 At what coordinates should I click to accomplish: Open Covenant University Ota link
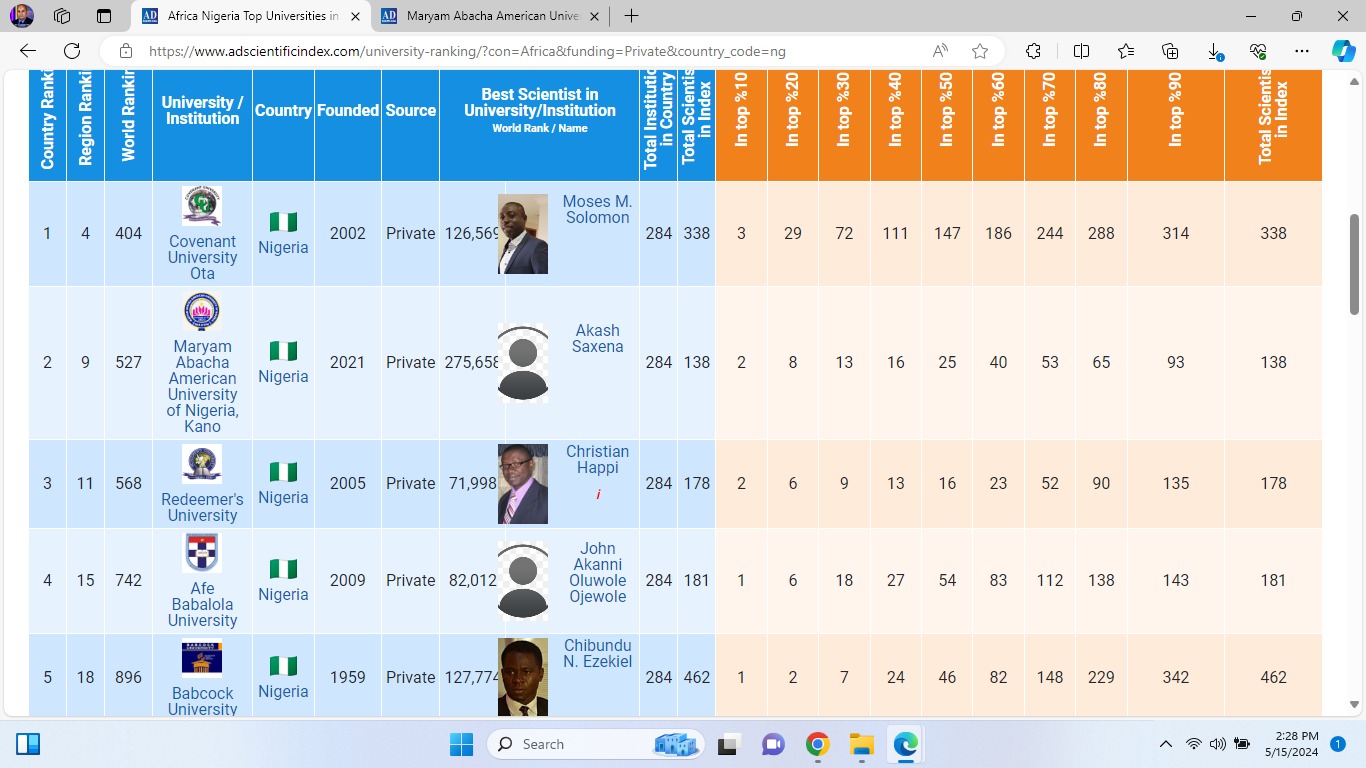pyautogui.click(x=202, y=257)
